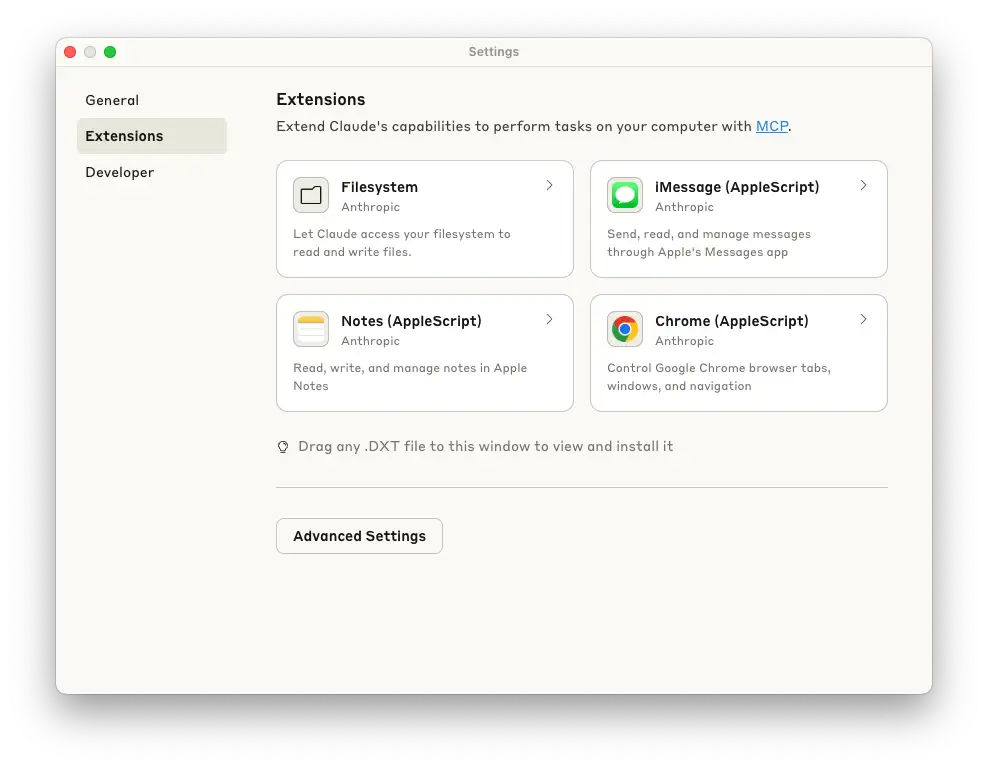Switch to the General settings section
This screenshot has height=768, width=988.
click(112, 100)
